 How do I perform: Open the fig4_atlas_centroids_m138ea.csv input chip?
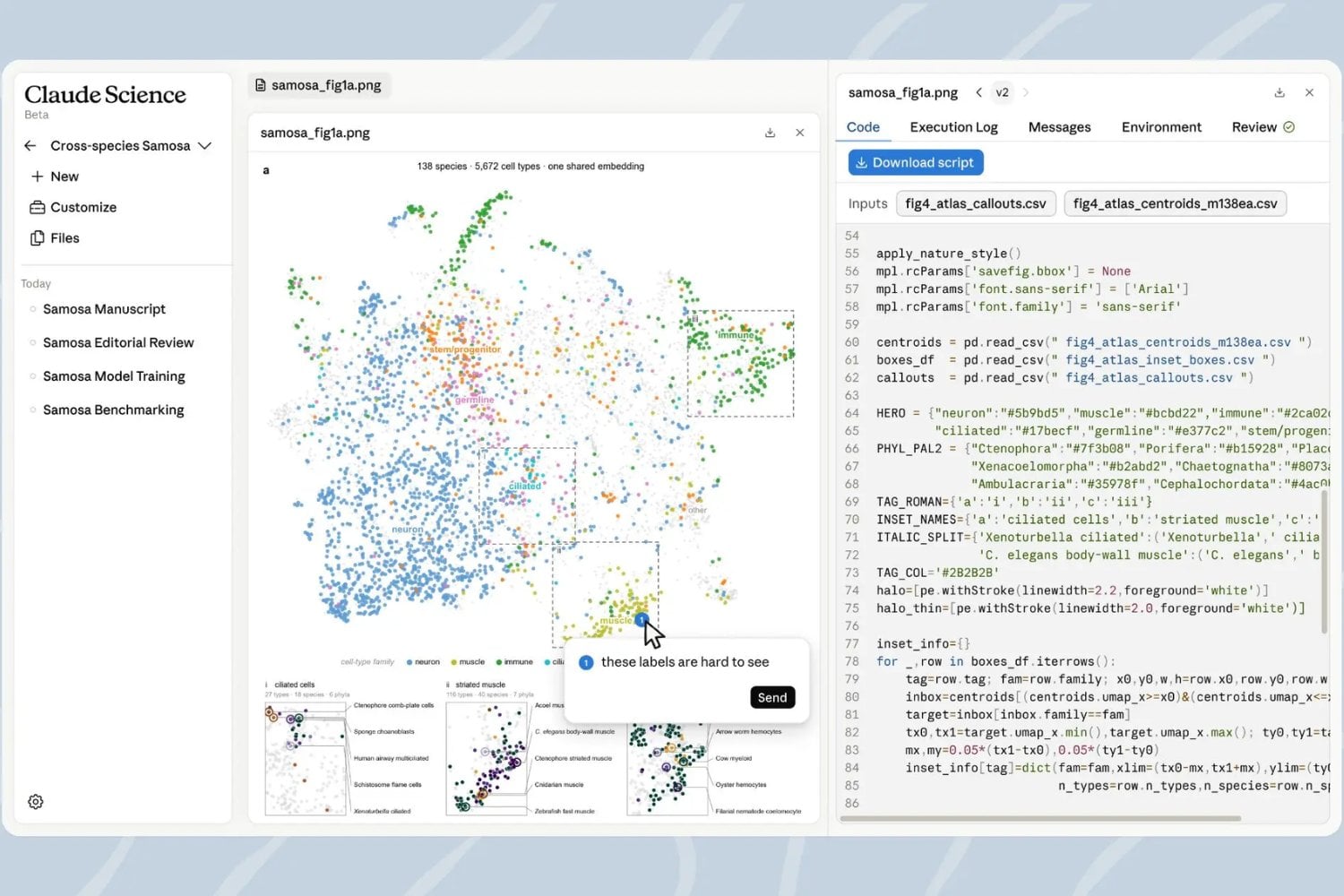1176,203
